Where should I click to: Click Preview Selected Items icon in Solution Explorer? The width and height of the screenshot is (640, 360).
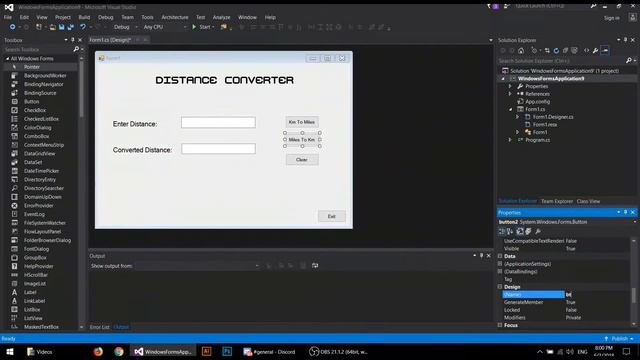(x=605, y=51)
